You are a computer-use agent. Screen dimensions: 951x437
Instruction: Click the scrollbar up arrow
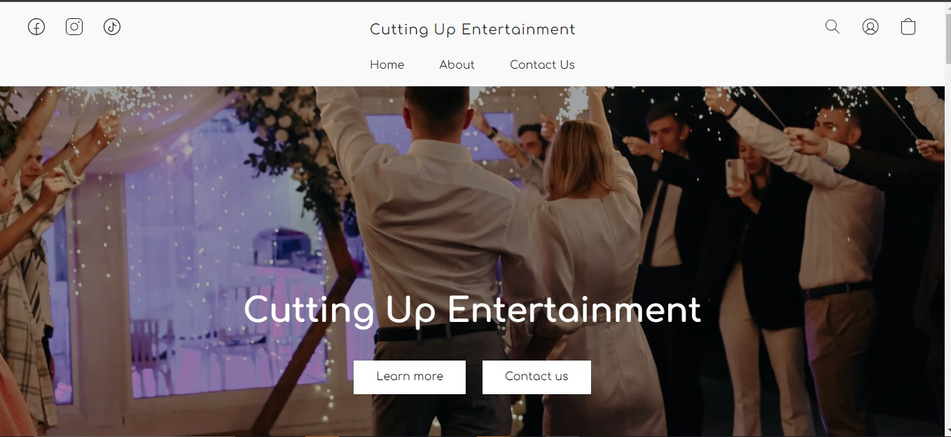[x=947, y=7]
